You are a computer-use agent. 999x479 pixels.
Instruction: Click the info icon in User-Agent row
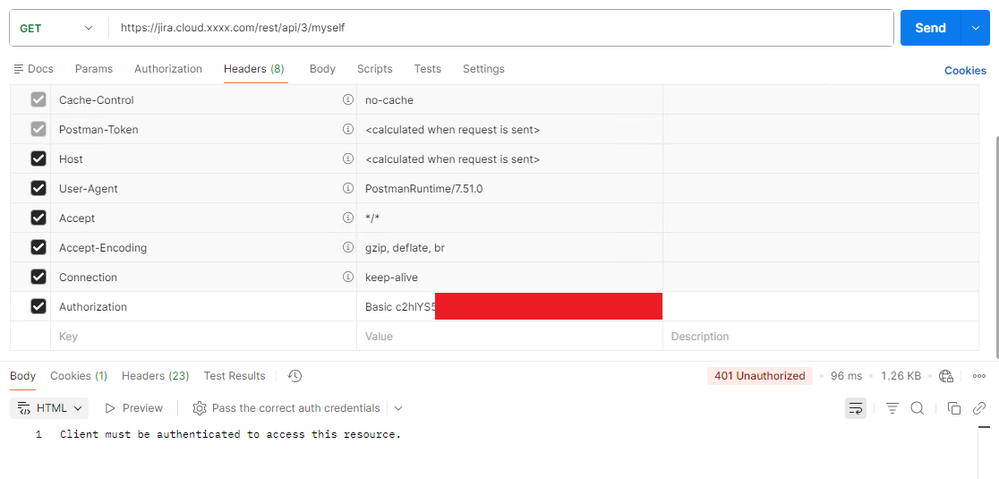click(x=348, y=189)
